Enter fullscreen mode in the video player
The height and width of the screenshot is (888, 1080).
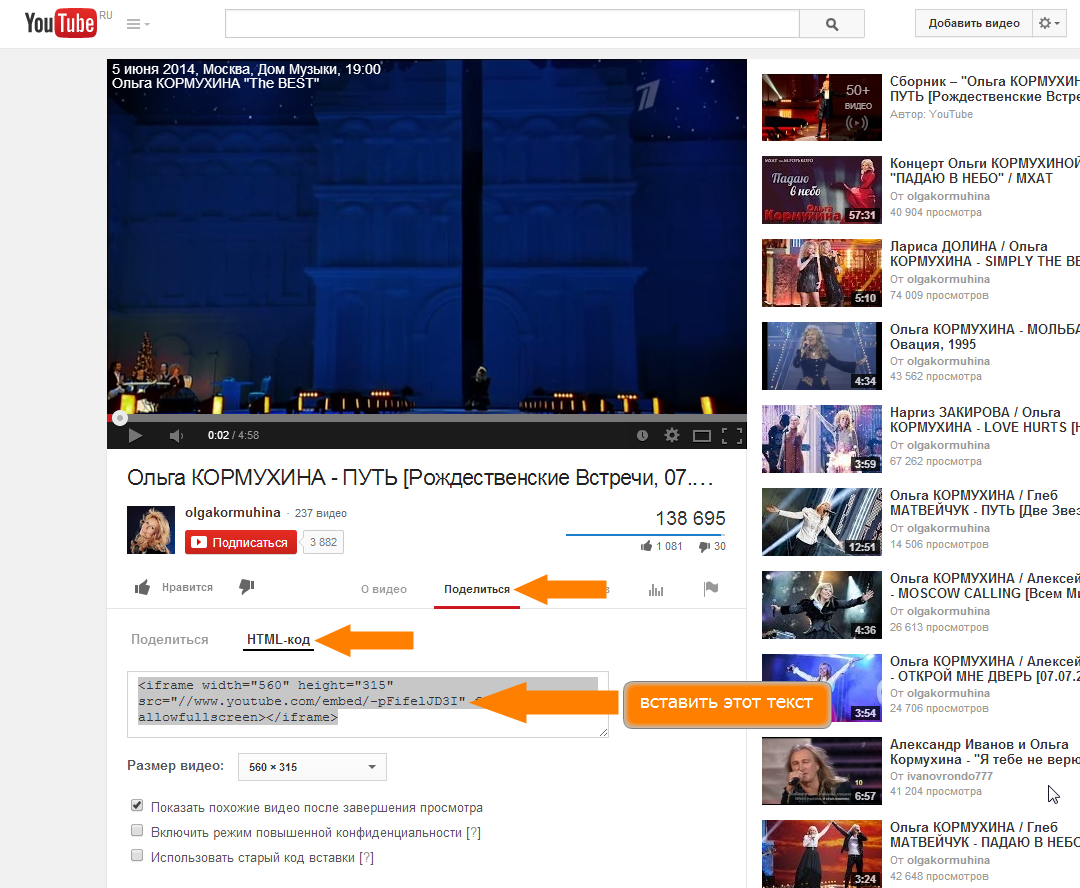click(x=732, y=435)
